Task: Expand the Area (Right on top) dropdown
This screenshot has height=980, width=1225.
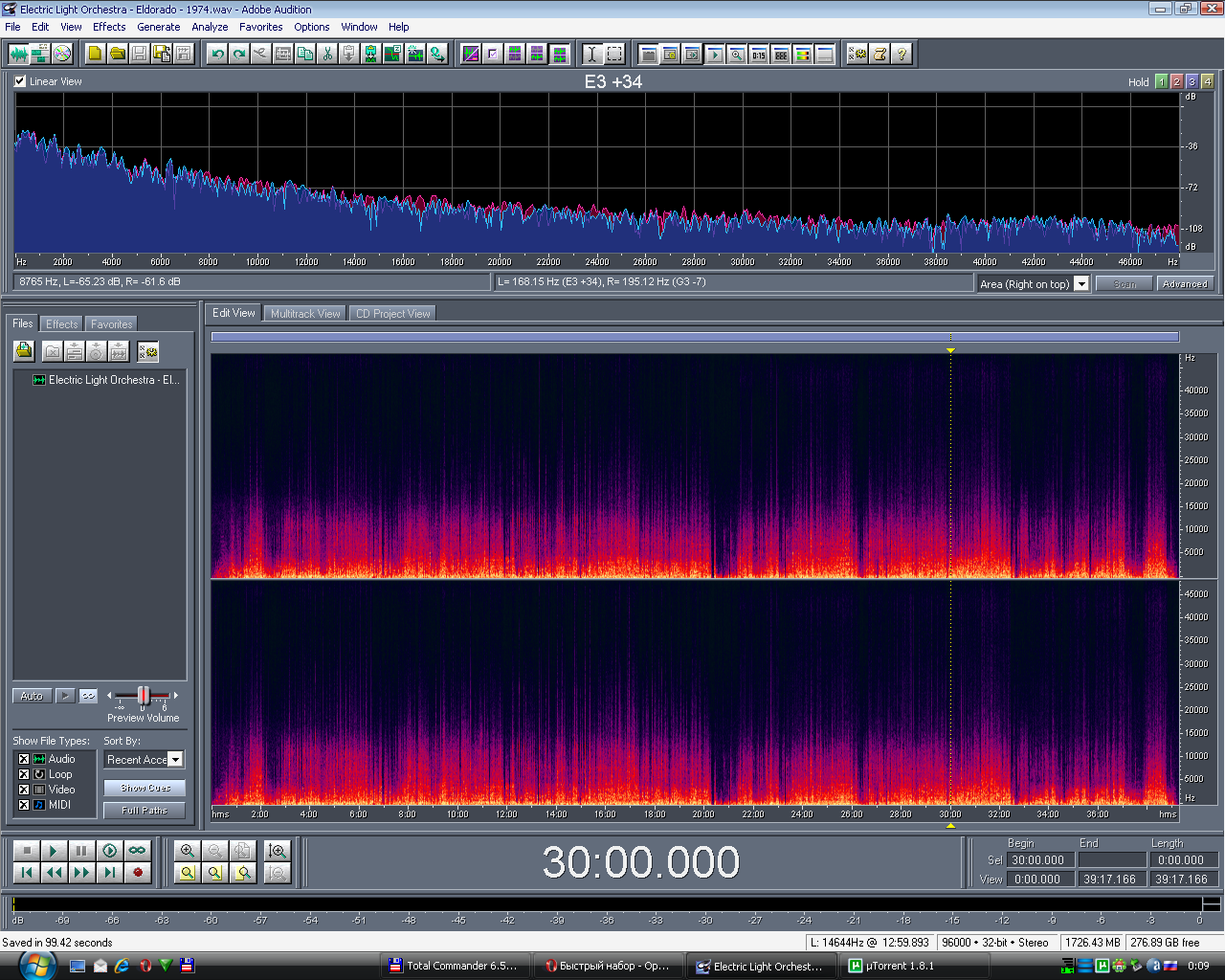Action: click(x=1081, y=284)
